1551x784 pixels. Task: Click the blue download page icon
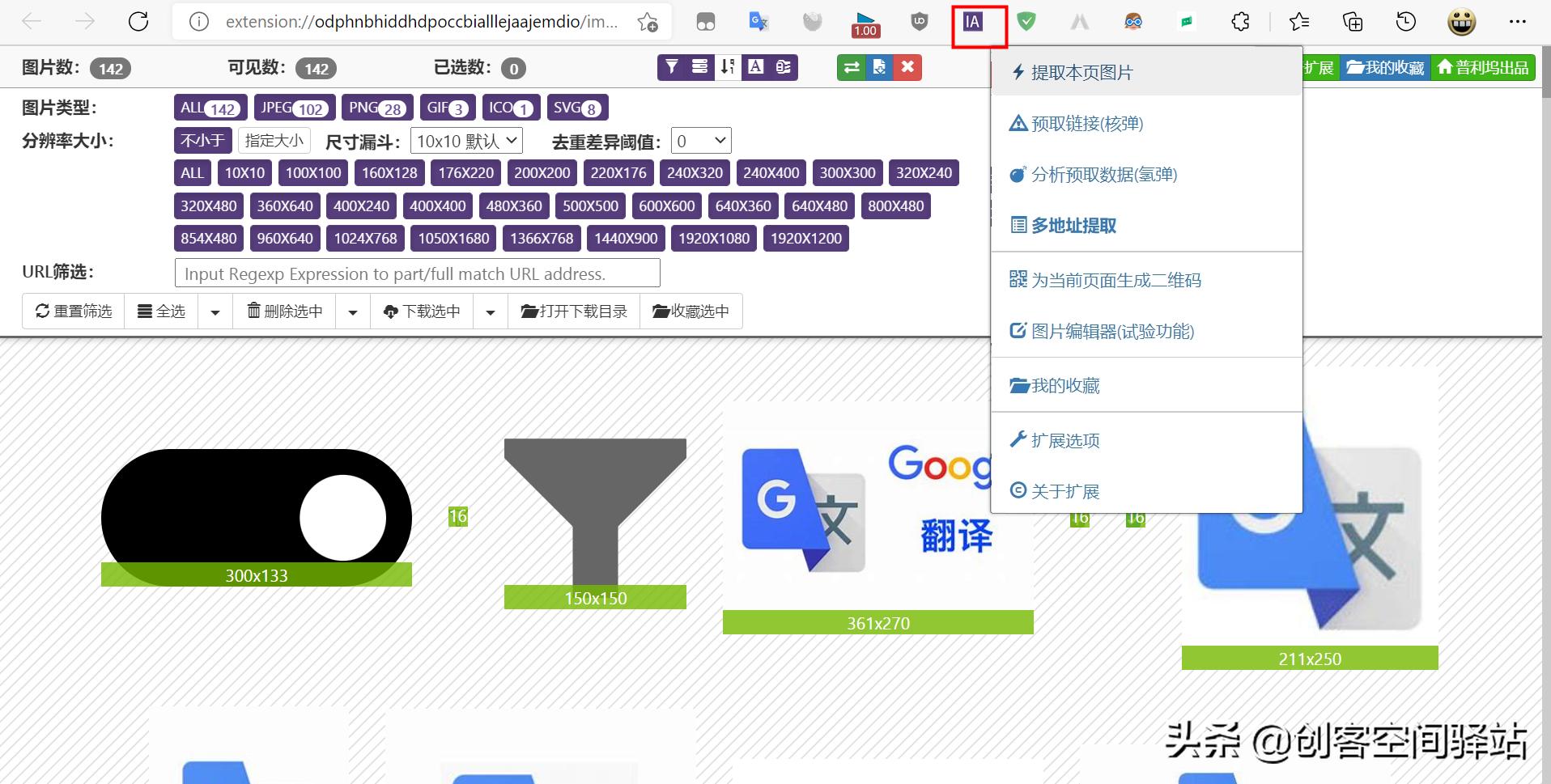pos(879,67)
